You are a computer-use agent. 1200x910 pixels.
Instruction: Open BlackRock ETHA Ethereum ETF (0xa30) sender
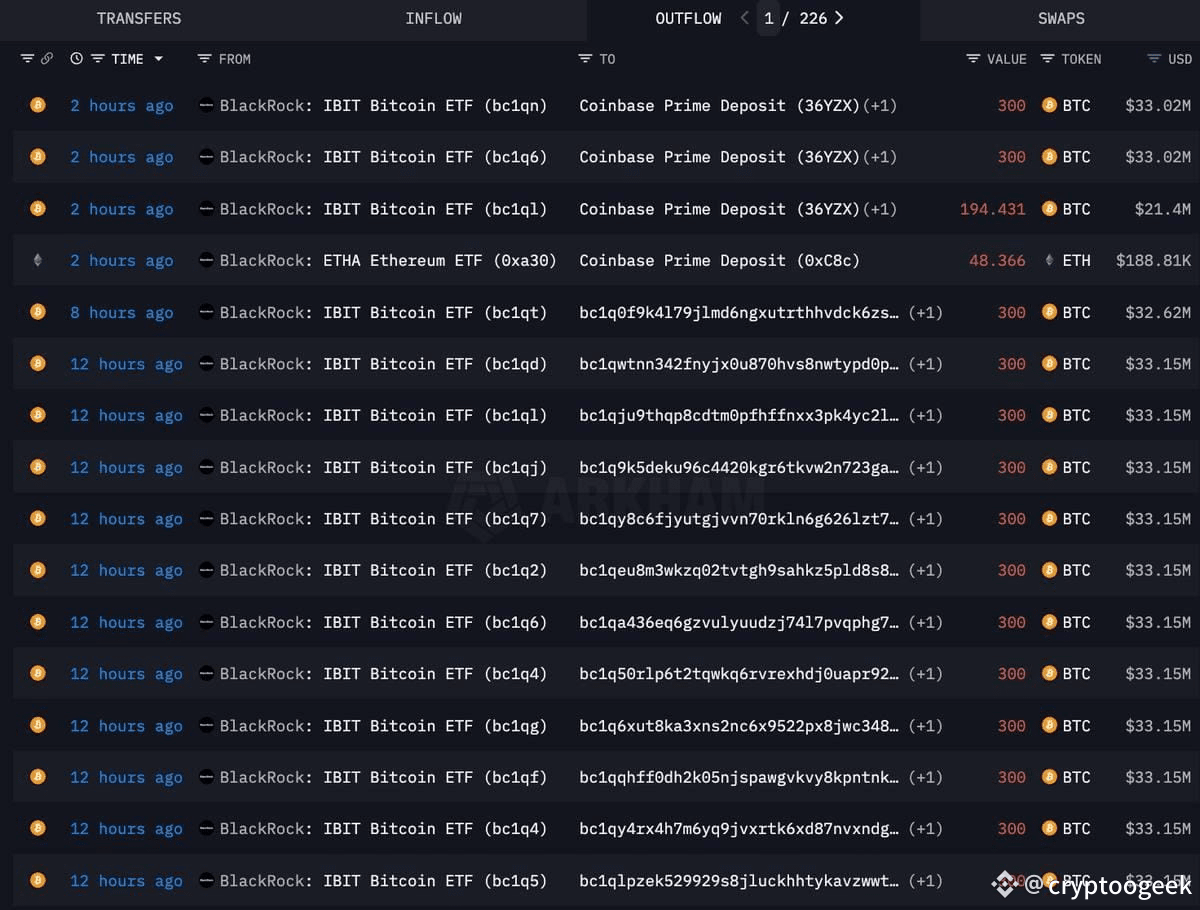pyautogui.click(x=388, y=260)
